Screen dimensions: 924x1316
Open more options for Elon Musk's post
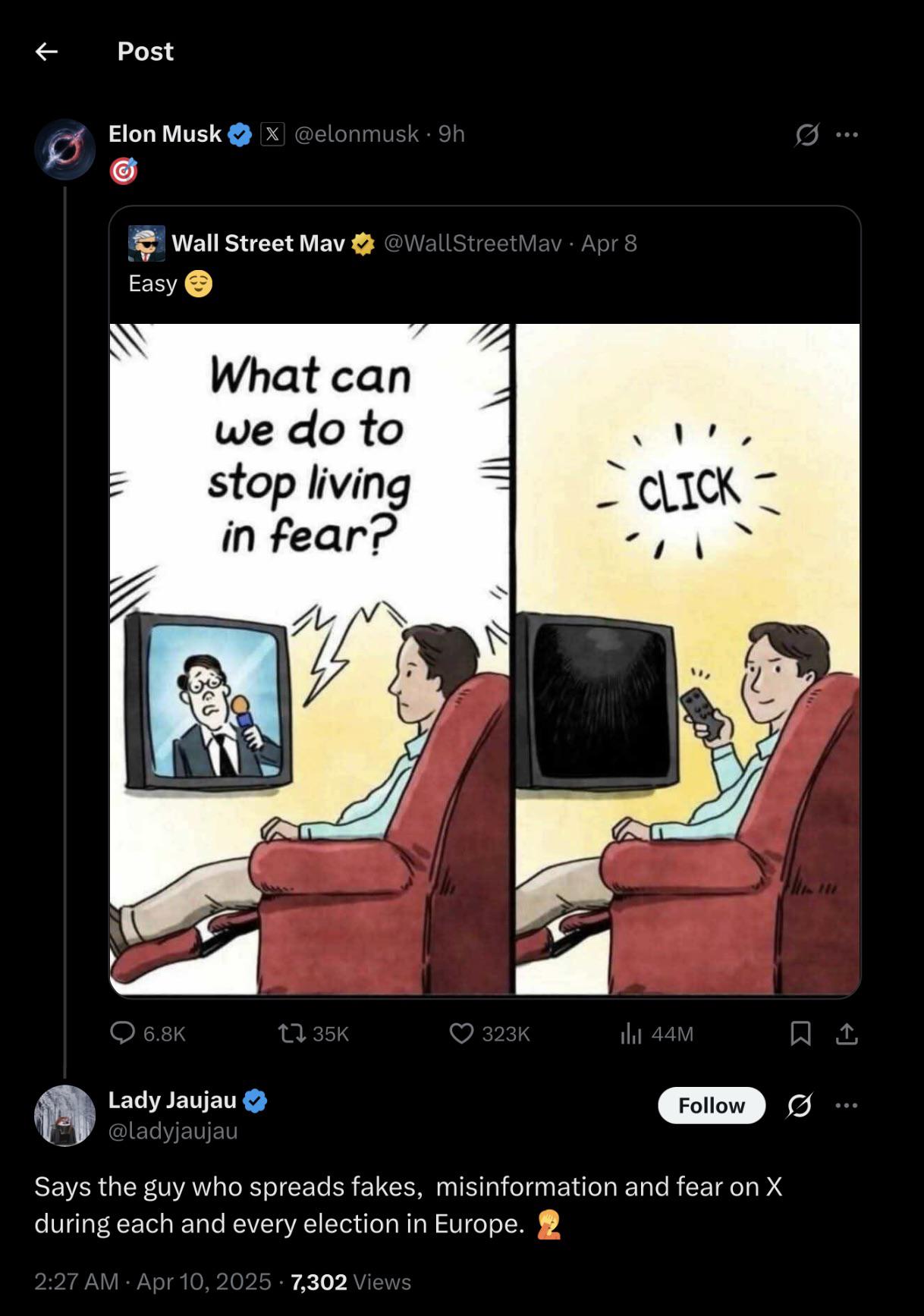[847, 135]
